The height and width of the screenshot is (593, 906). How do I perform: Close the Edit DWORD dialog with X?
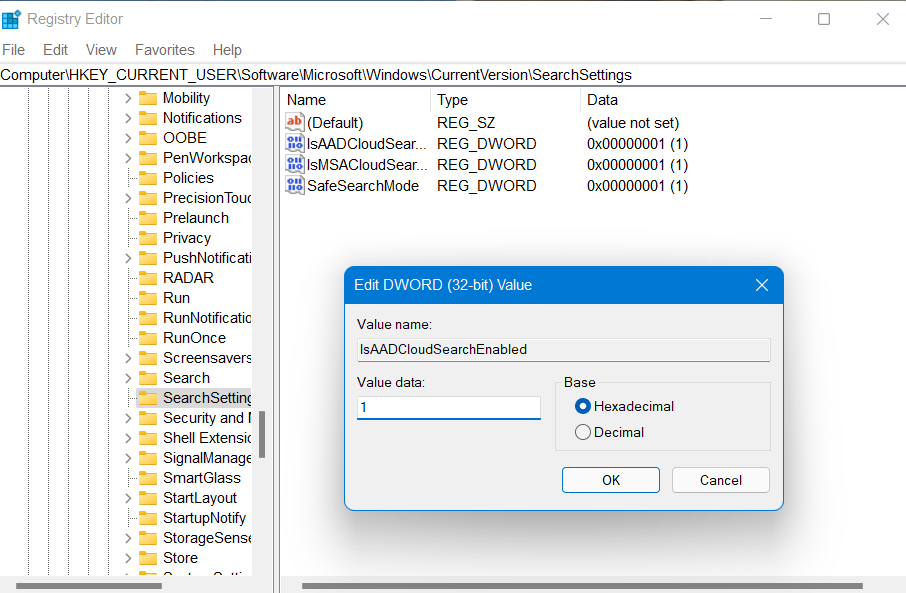pyautogui.click(x=761, y=285)
